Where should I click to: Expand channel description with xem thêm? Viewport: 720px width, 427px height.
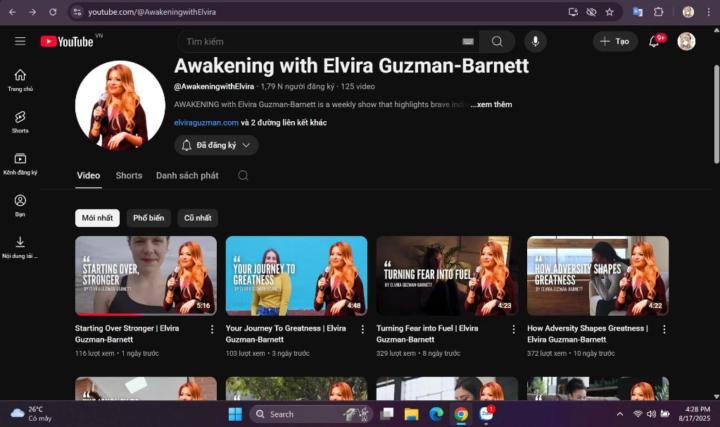tap(491, 104)
